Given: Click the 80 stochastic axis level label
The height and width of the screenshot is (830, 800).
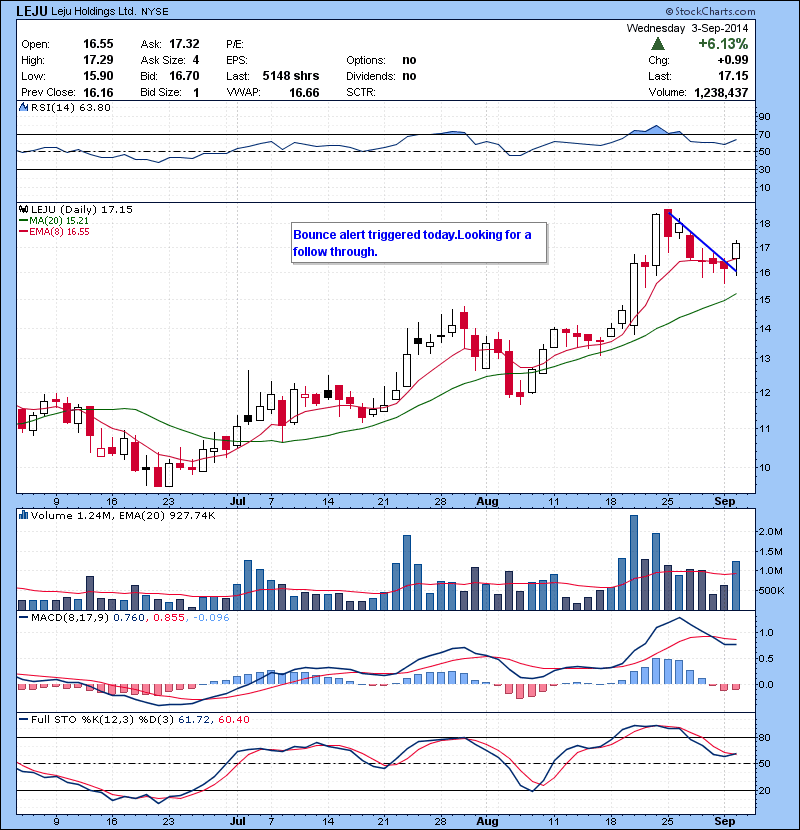Looking at the screenshot, I should [765, 737].
